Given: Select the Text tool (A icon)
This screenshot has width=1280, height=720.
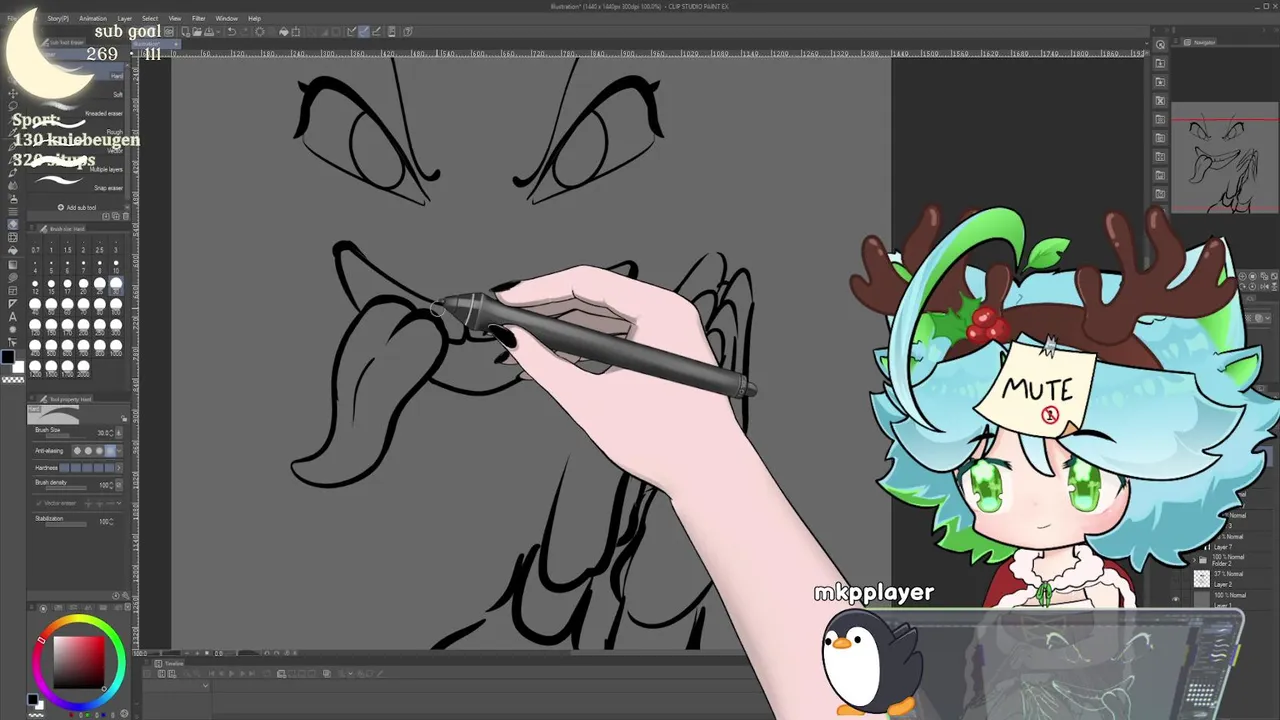Looking at the screenshot, I should coord(13,317).
